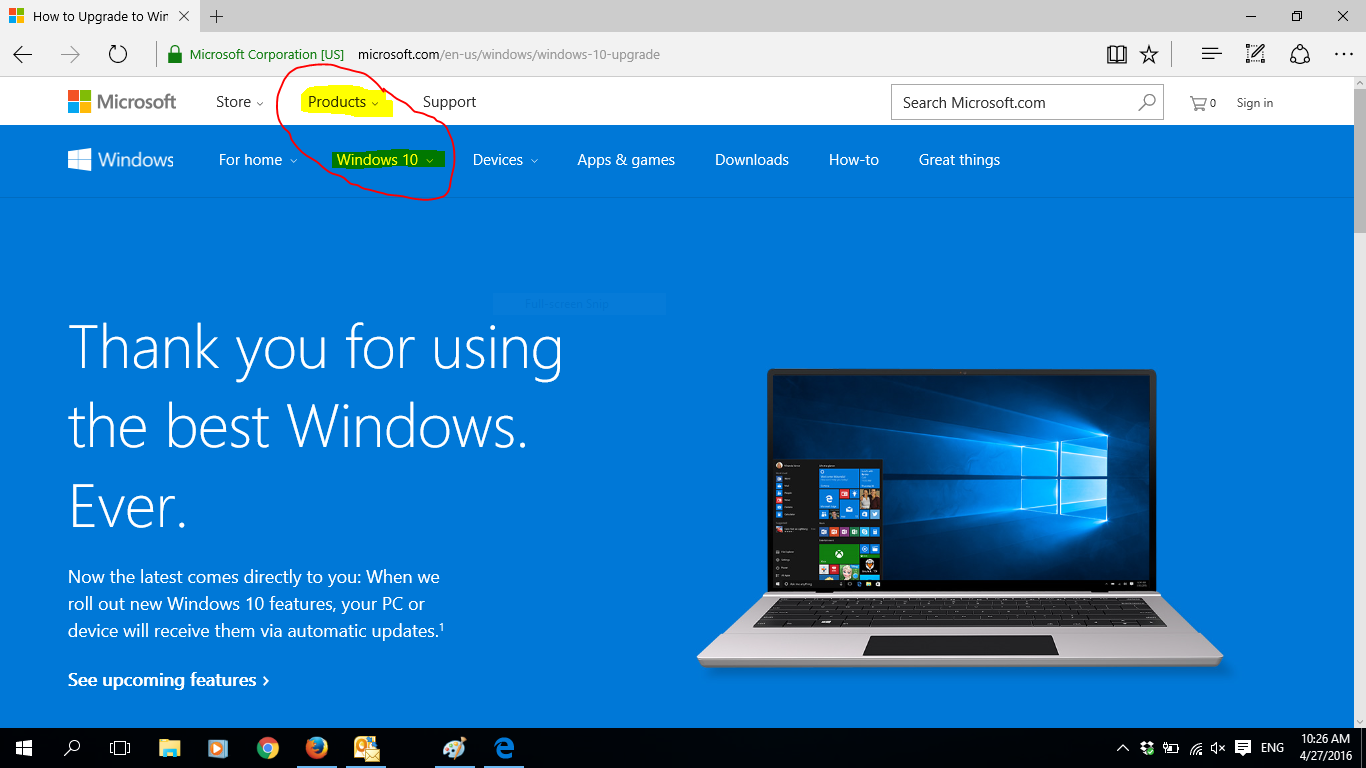Click the taskbar search magnifier

pyautogui.click(x=72, y=747)
